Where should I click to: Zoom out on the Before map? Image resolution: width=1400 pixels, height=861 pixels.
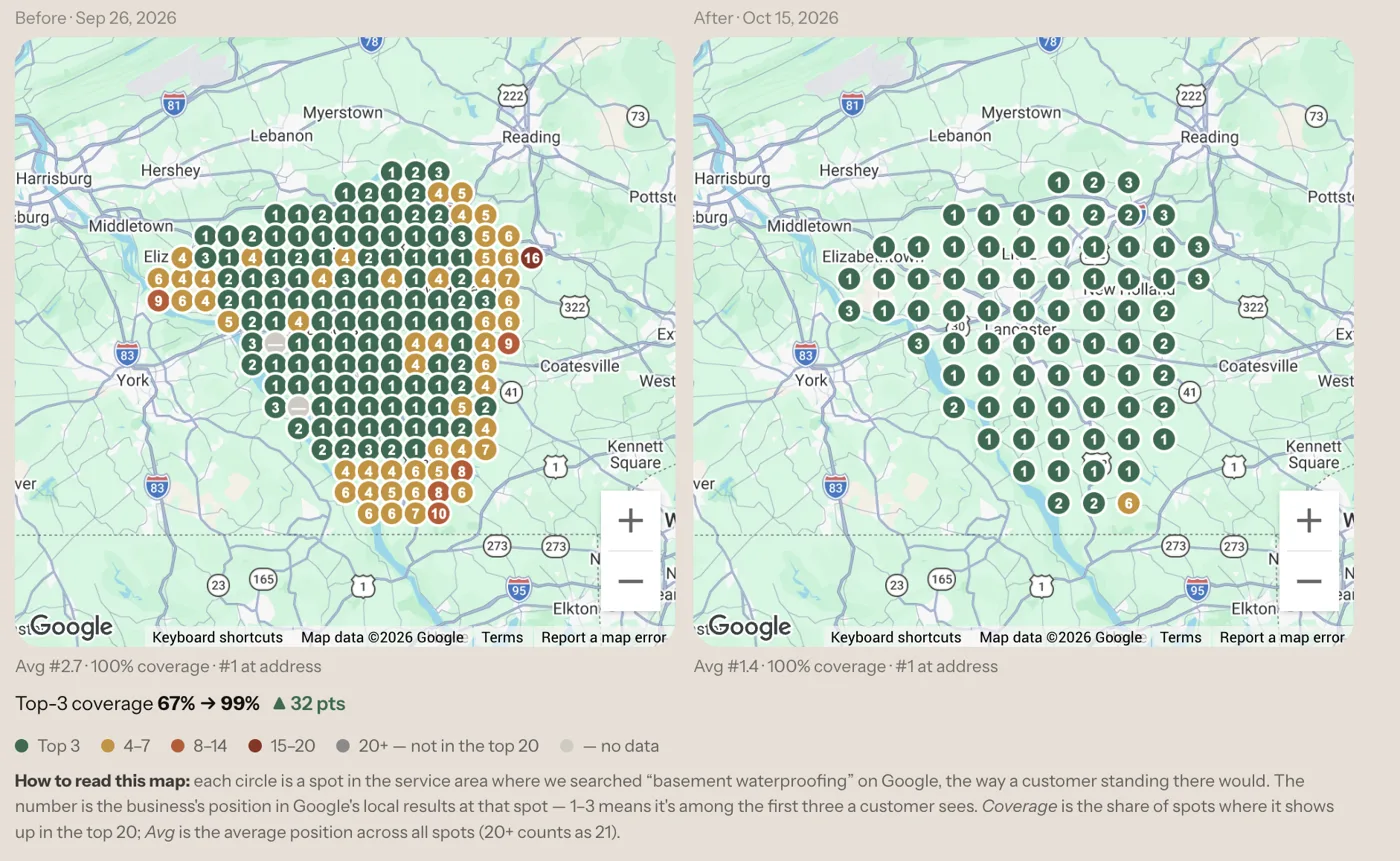630,581
